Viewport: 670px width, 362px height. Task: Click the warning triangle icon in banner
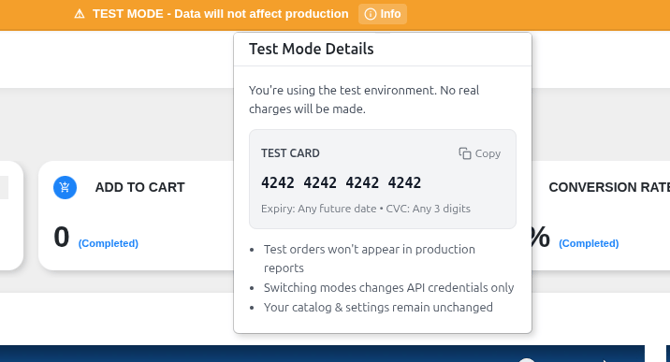pos(79,14)
